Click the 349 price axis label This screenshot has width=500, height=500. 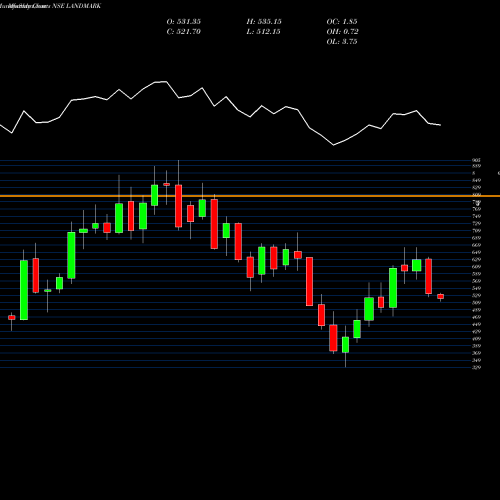point(477,360)
